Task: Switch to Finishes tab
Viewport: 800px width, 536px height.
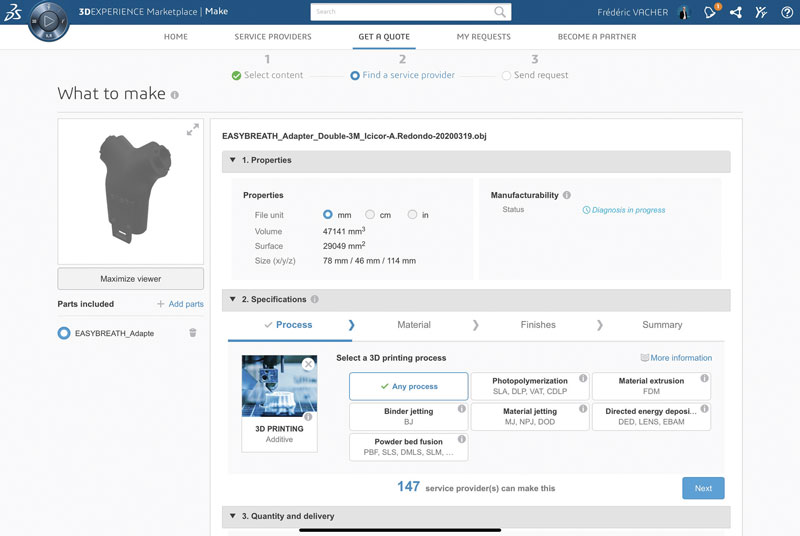Action: (x=538, y=325)
